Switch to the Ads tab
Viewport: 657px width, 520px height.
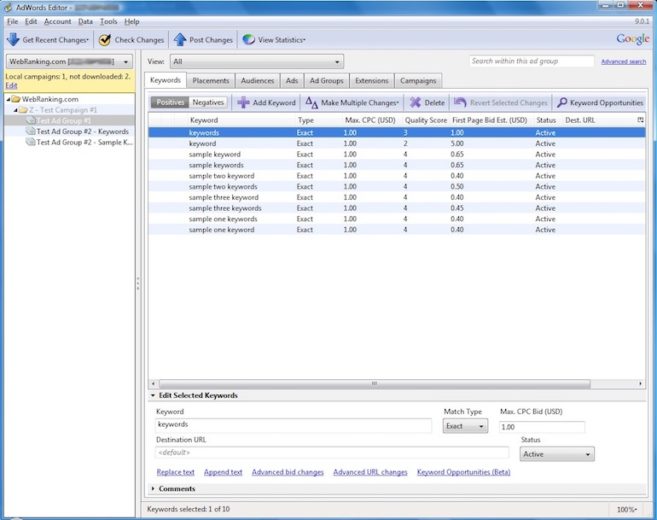click(292, 80)
